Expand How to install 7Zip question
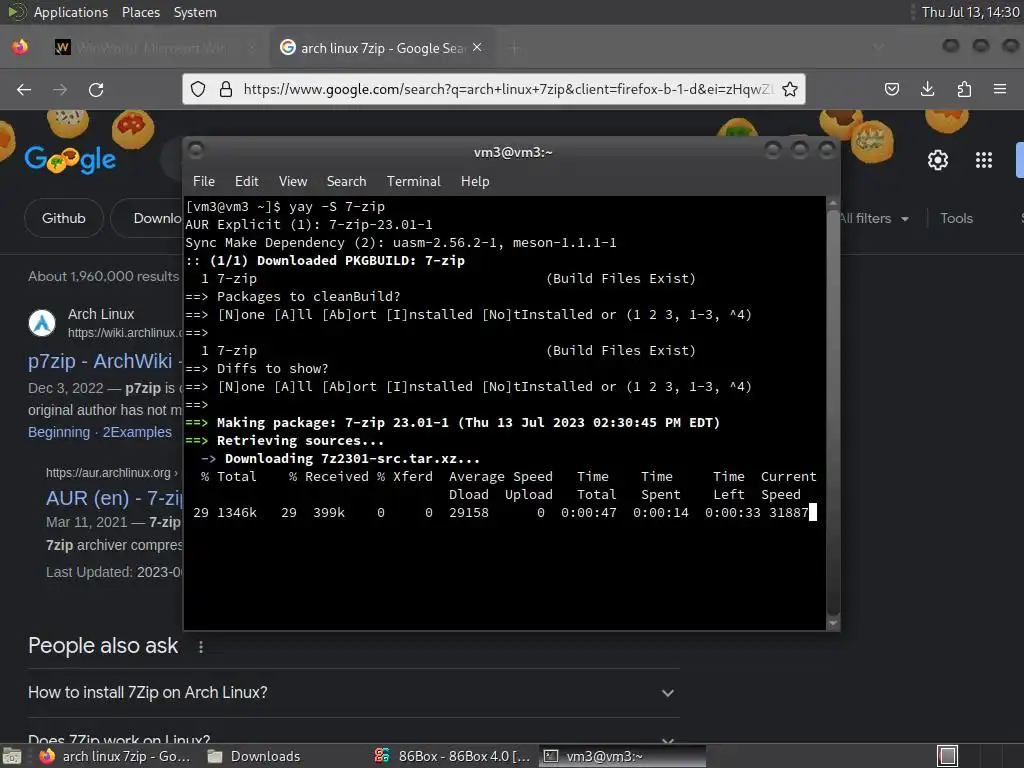The image size is (1024, 768). coord(351,692)
